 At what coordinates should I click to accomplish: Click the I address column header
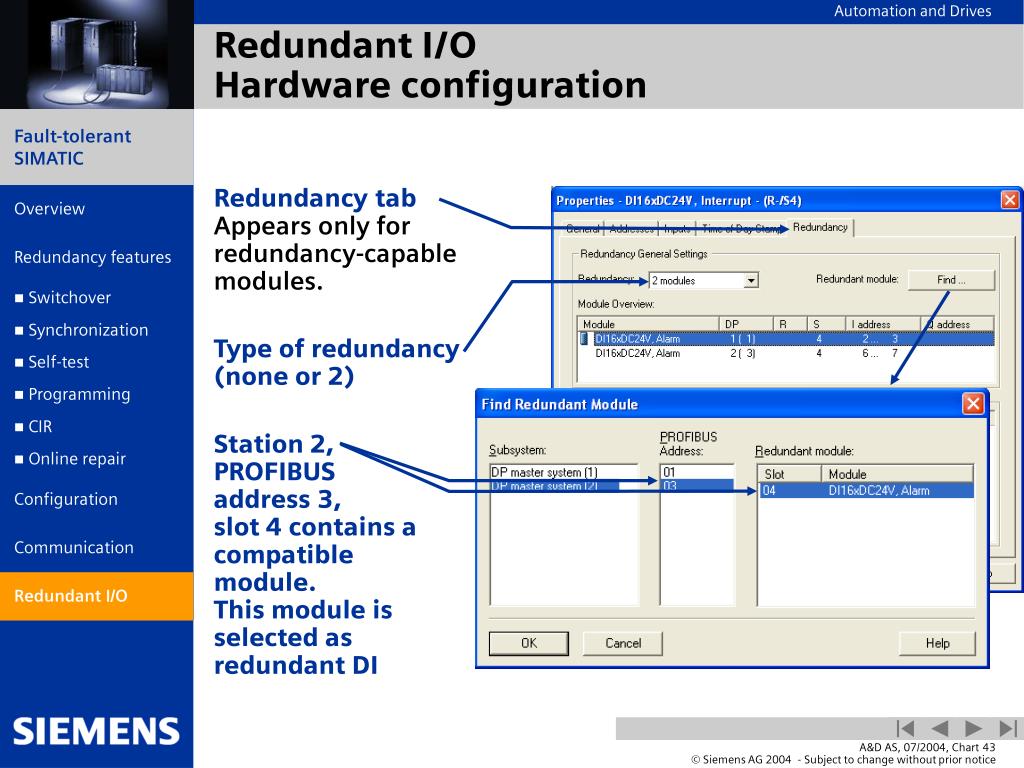click(883, 324)
